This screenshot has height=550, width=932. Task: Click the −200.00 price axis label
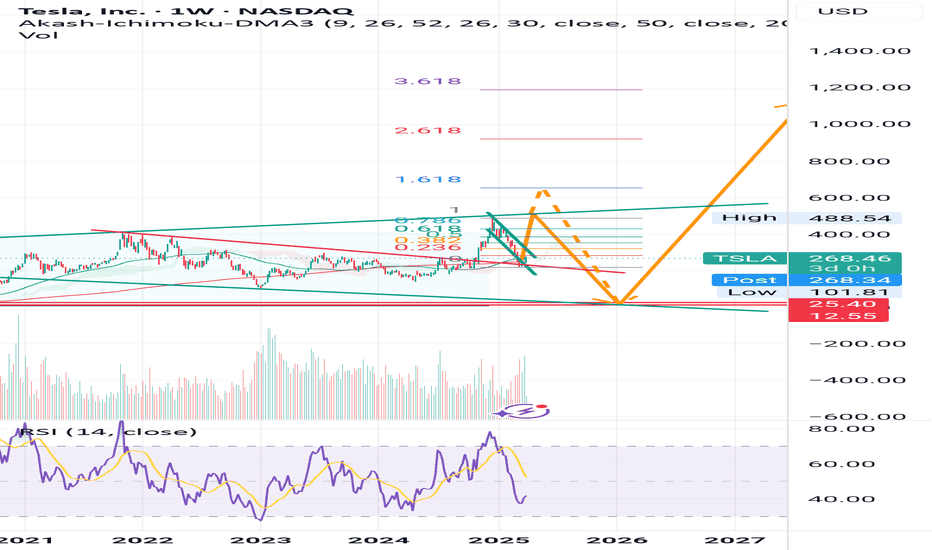(x=858, y=344)
